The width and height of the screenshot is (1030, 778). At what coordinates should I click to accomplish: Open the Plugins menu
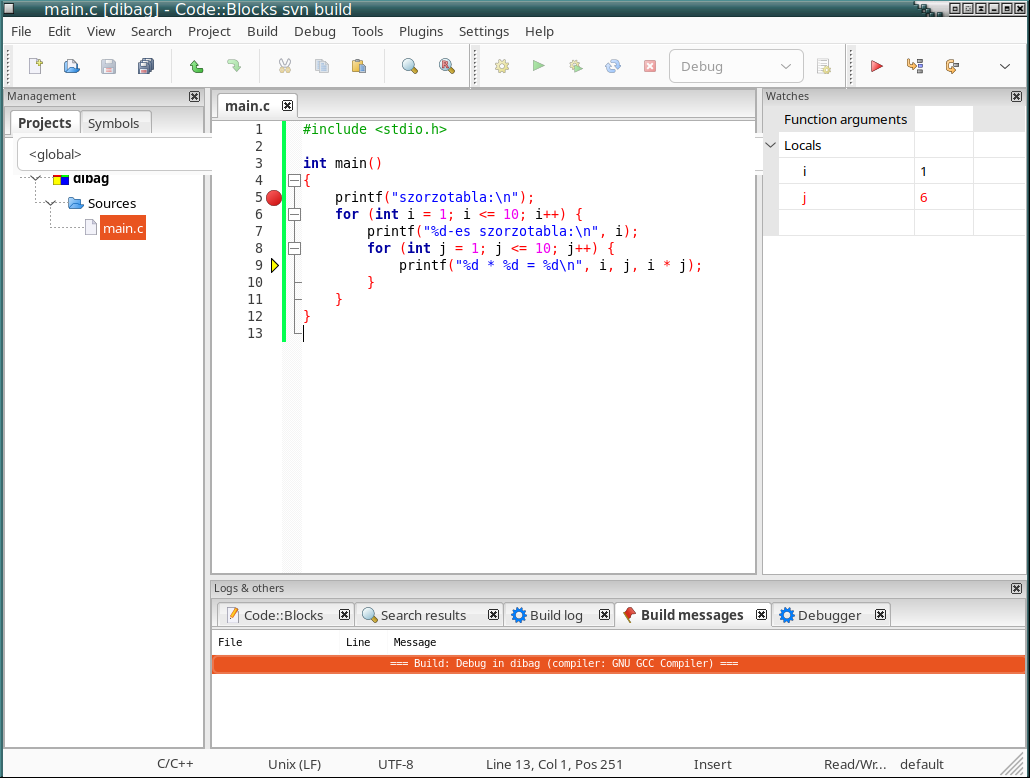click(420, 31)
